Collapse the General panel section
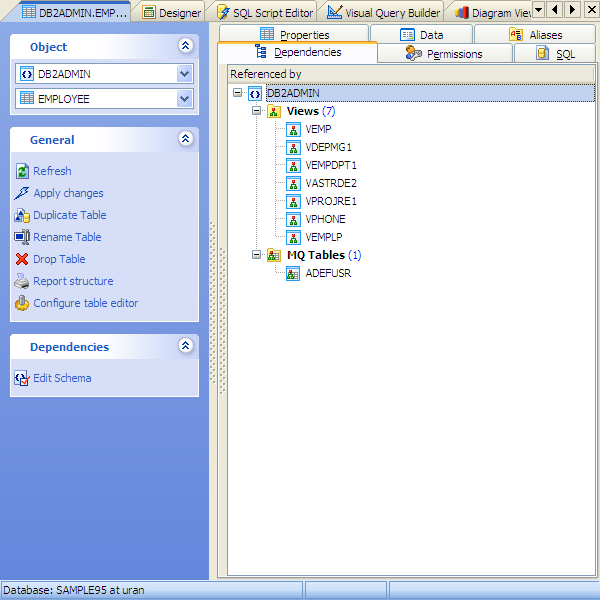 tap(184, 140)
